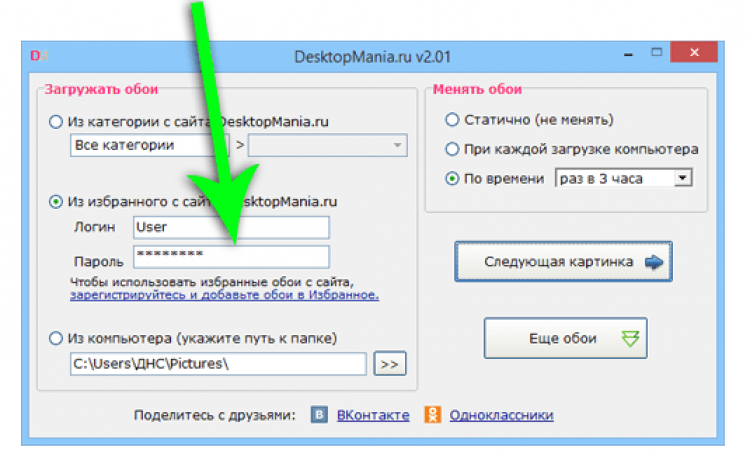The height and width of the screenshot is (464, 750).
Task: Click the DM app logo in title bar
Action: pyautogui.click(x=39, y=56)
